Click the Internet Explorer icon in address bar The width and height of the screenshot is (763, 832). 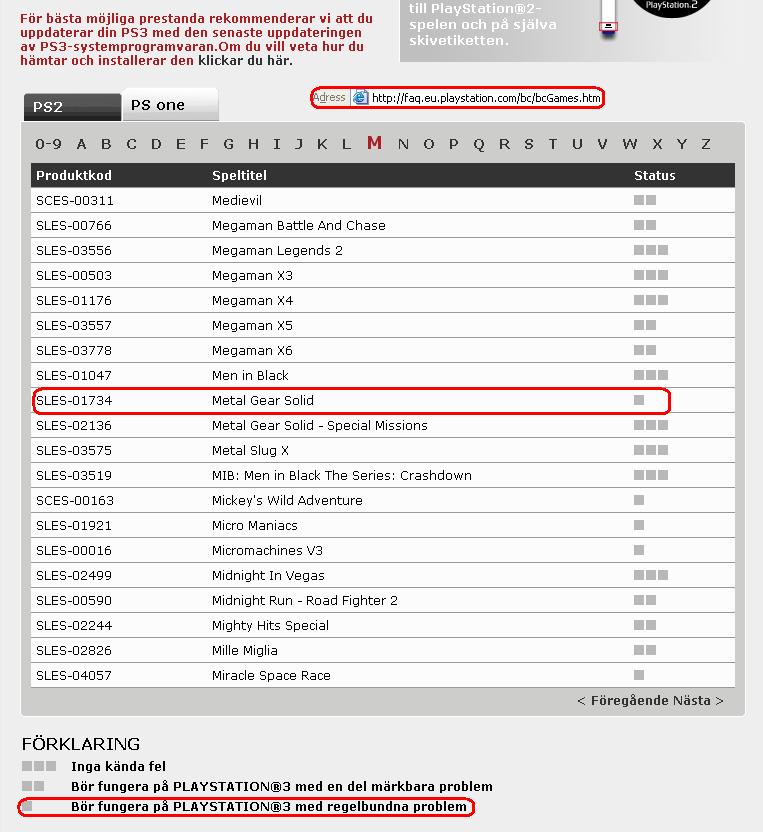coord(360,98)
